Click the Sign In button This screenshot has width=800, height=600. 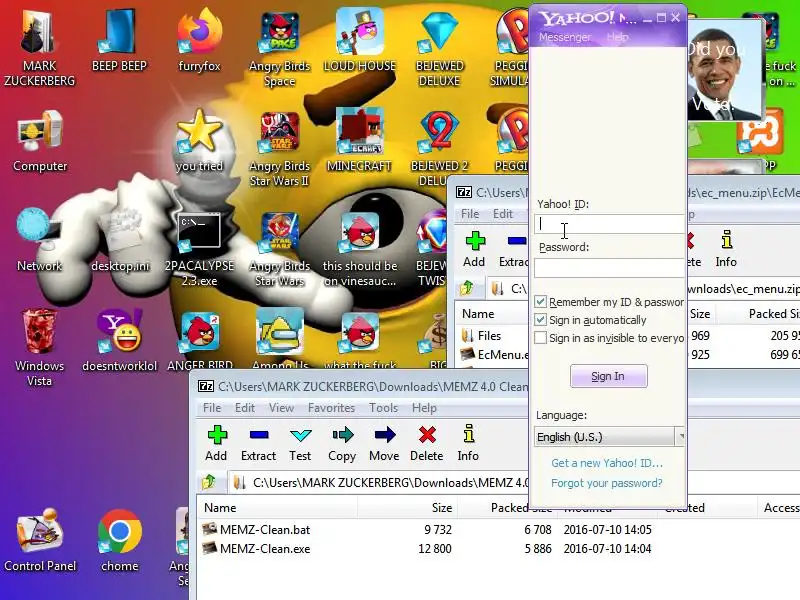tap(608, 376)
